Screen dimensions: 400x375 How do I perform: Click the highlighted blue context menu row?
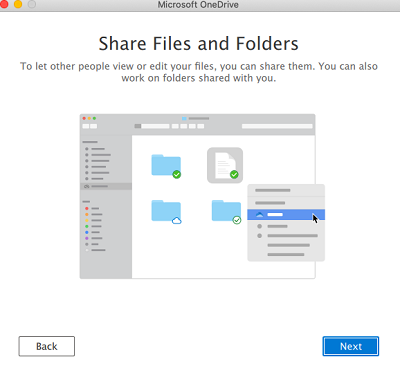coord(286,215)
